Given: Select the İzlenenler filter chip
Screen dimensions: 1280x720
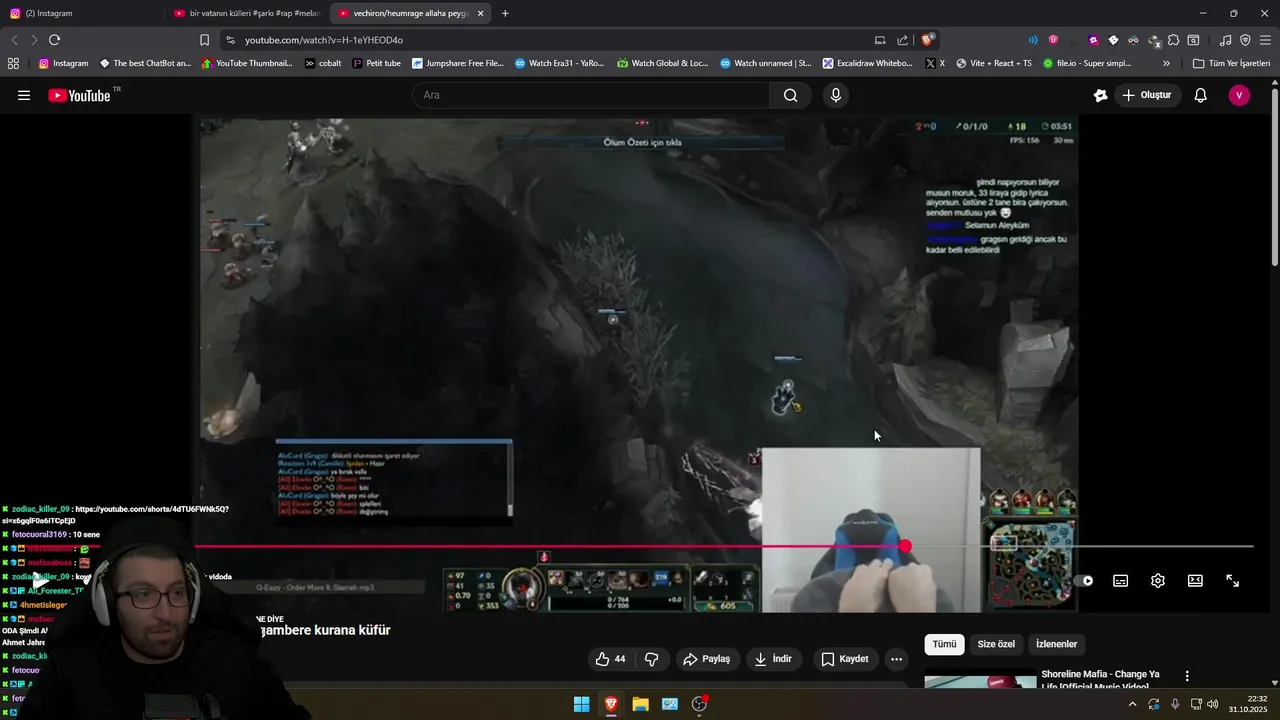Looking at the screenshot, I should 1056,644.
